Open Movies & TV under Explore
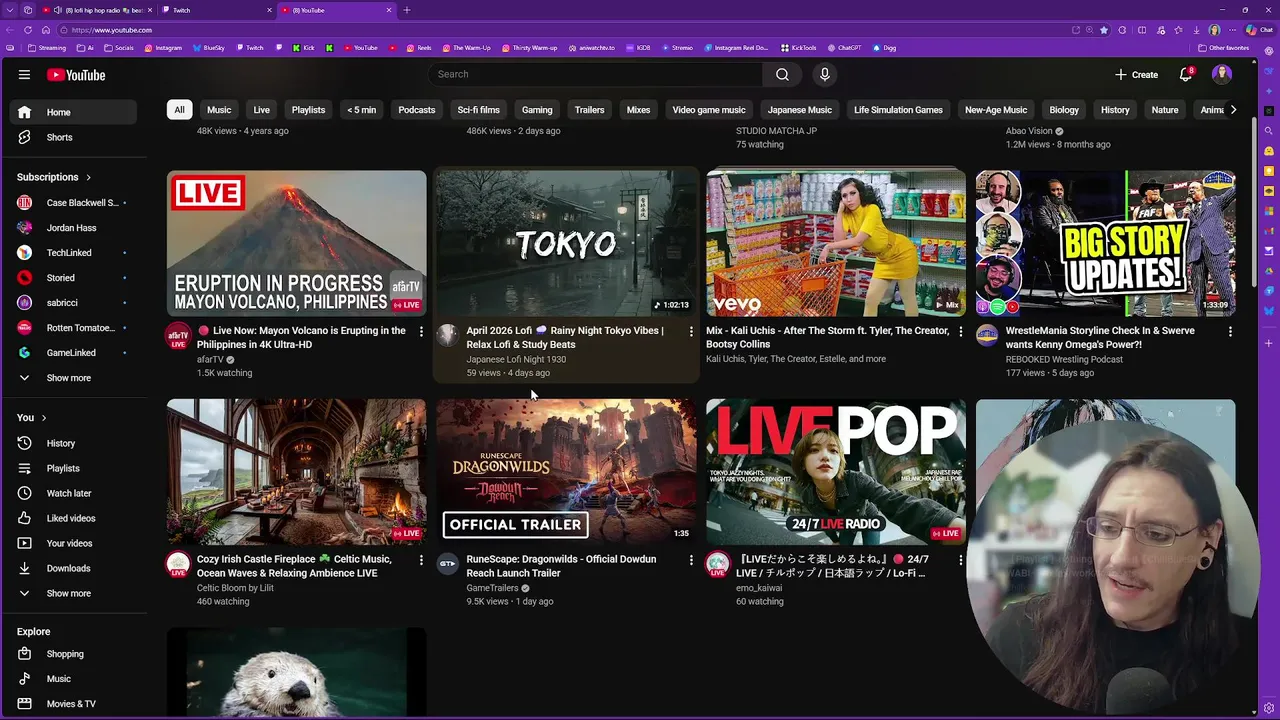Image resolution: width=1280 pixels, height=720 pixels. click(x=75, y=704)
